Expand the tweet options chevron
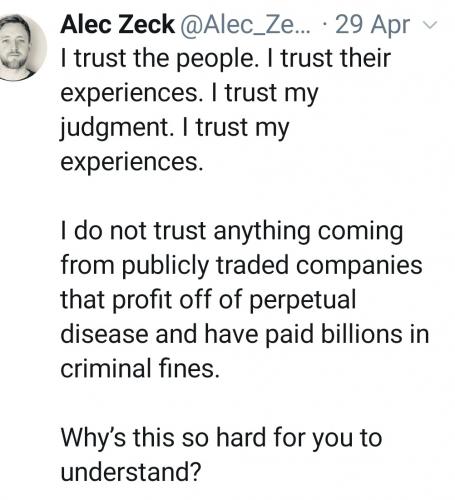455x500 pixels. pyautogui.click(x=430, y=25)
